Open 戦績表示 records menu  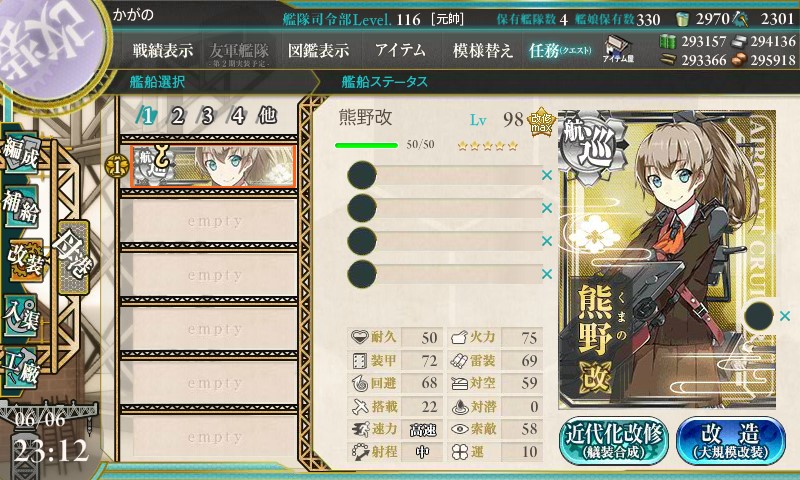pyautogui.click(x=163, y=50)
